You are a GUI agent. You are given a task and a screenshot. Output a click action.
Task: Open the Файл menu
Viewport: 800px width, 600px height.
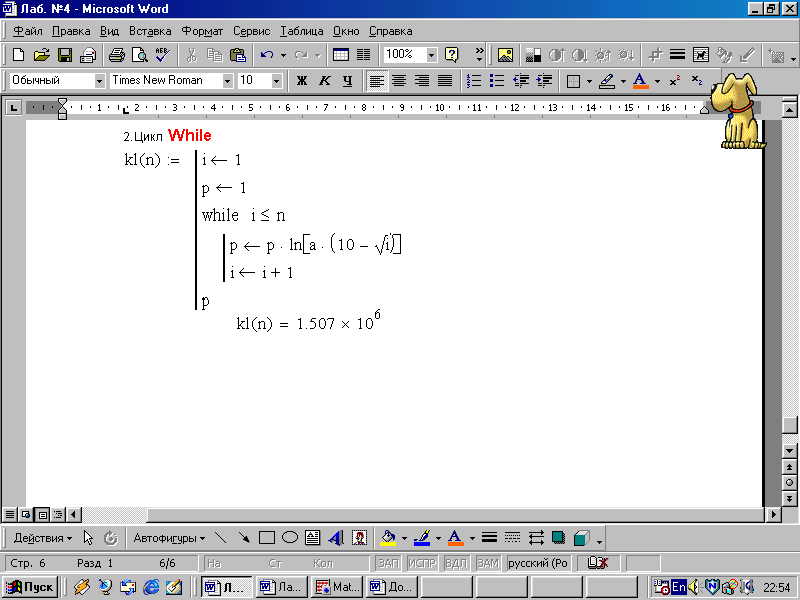point(28,31)
